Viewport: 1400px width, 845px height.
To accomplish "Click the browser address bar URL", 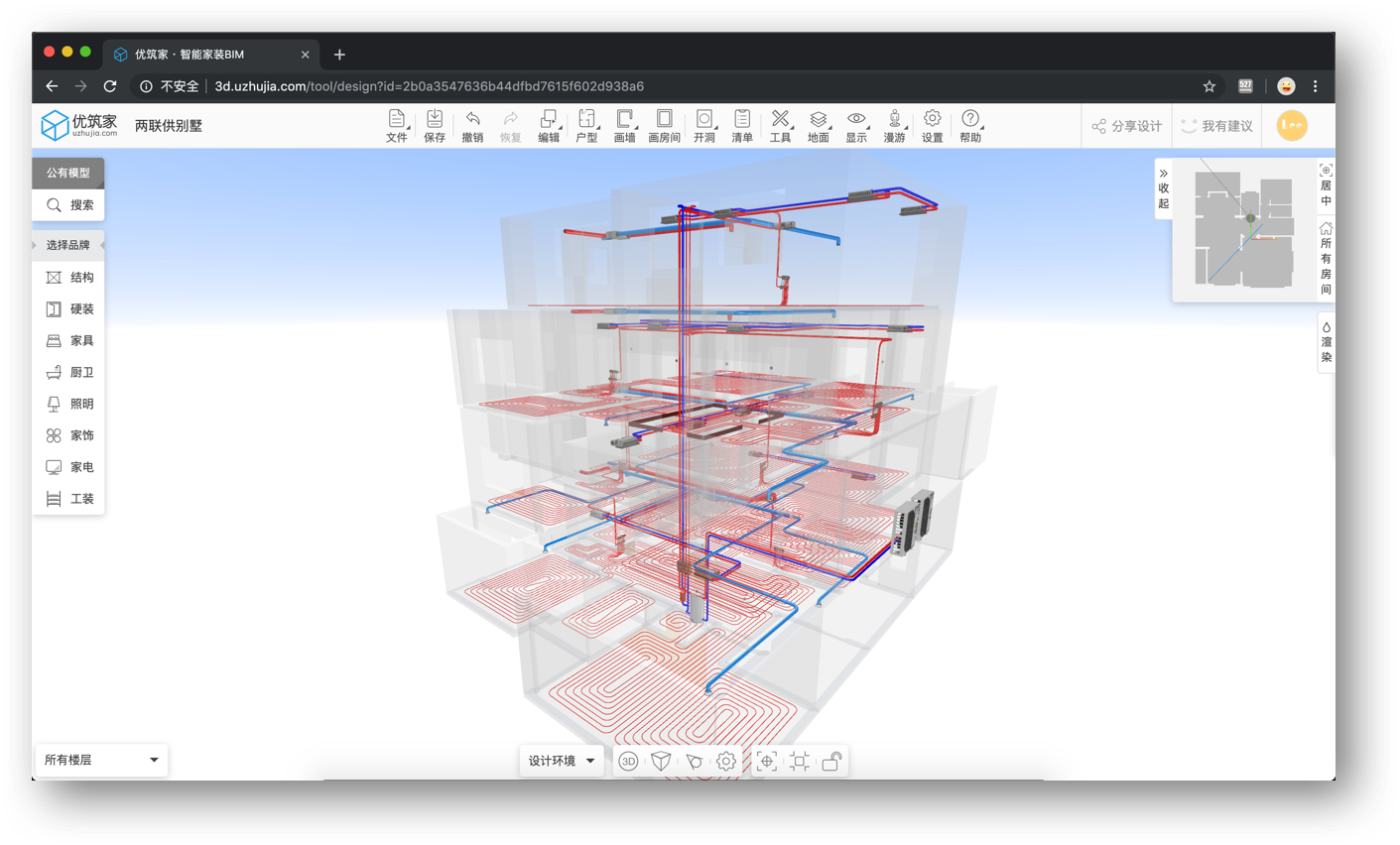I will point(429,86).
